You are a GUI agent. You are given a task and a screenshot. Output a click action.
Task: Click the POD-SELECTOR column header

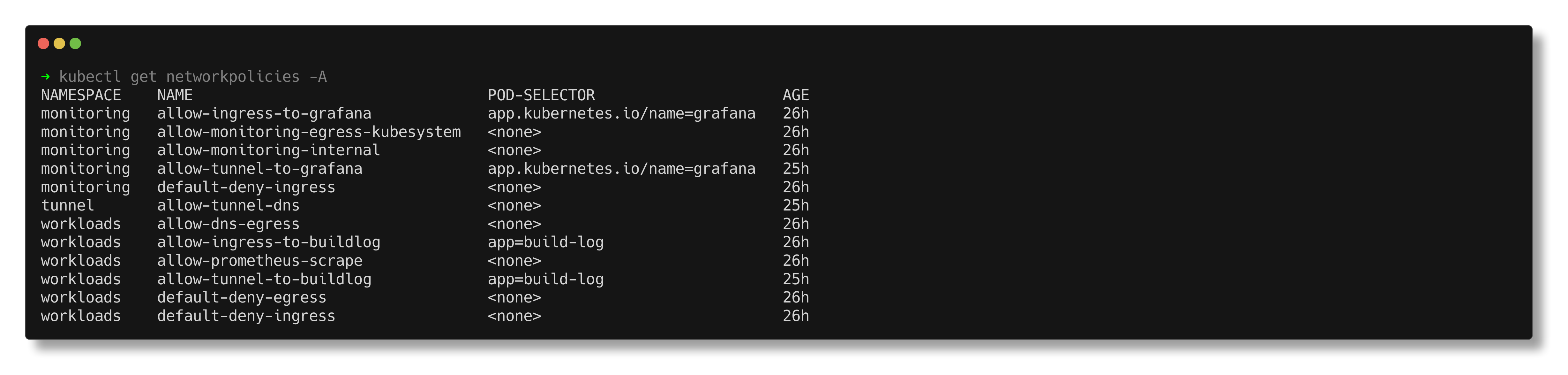(x=541, y=95)
